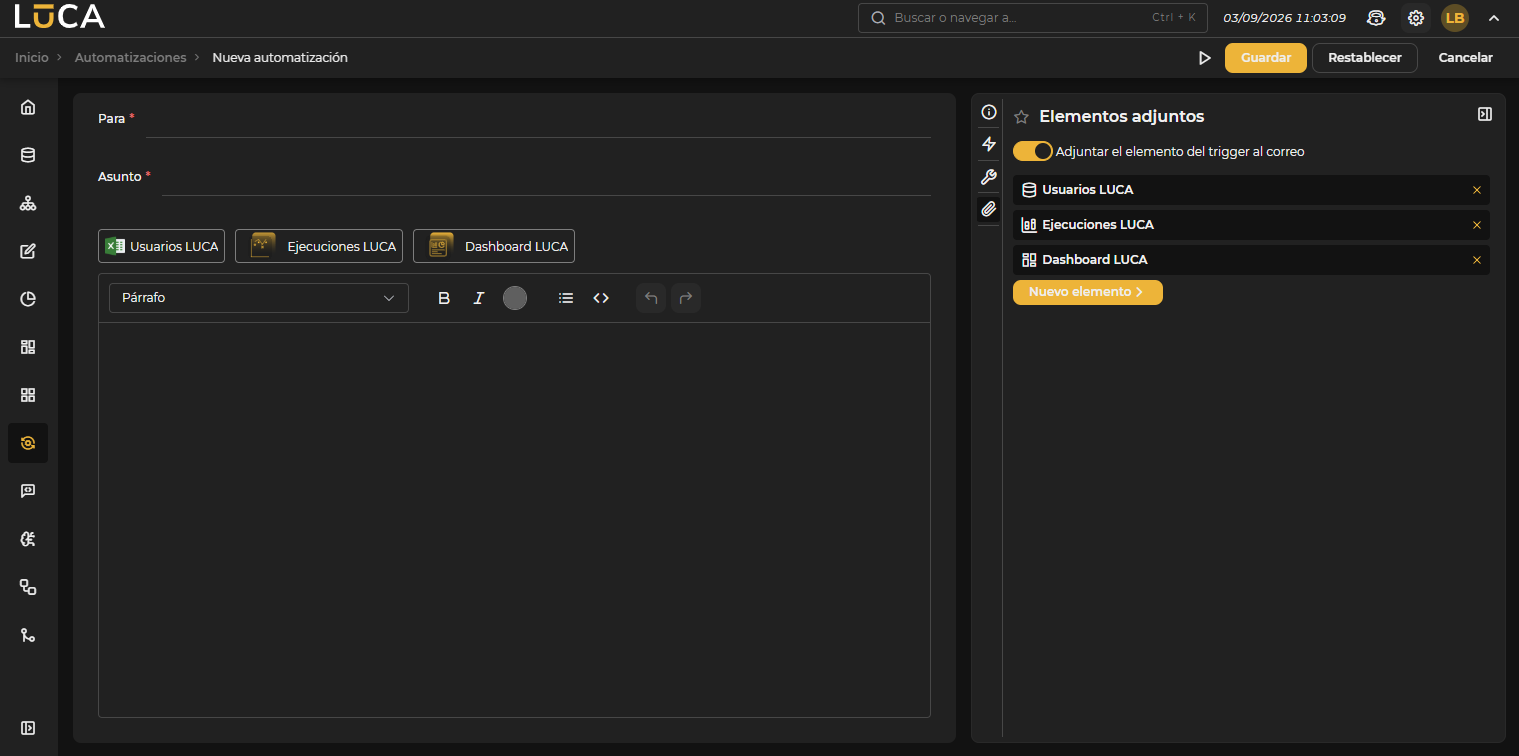Image resolution: width=1519 pixels, height=756 pixels.
Task: Focus the Para recipient field
Action: click(538, 119)
